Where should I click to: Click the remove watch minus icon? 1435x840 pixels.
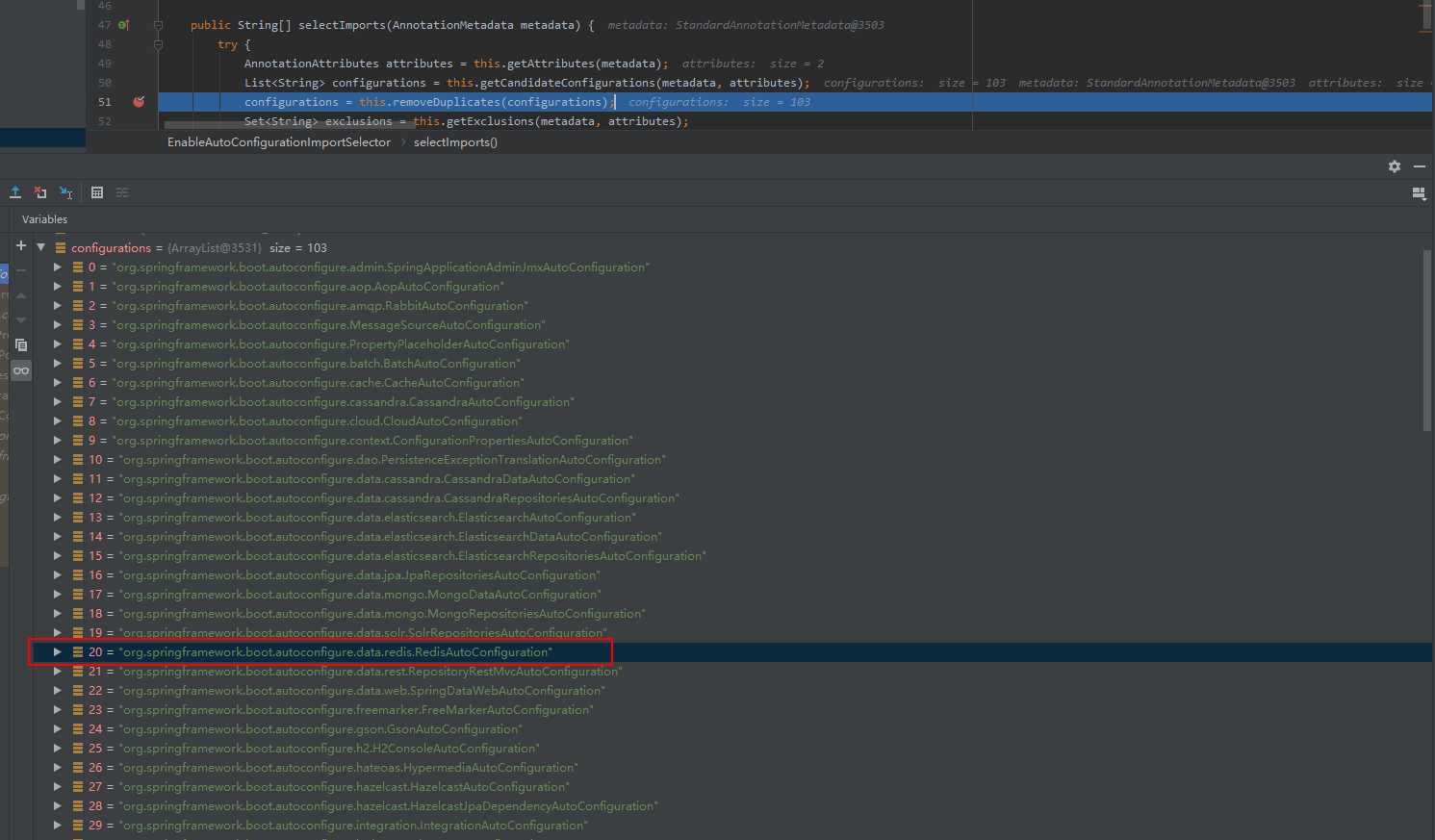(21, 270)
